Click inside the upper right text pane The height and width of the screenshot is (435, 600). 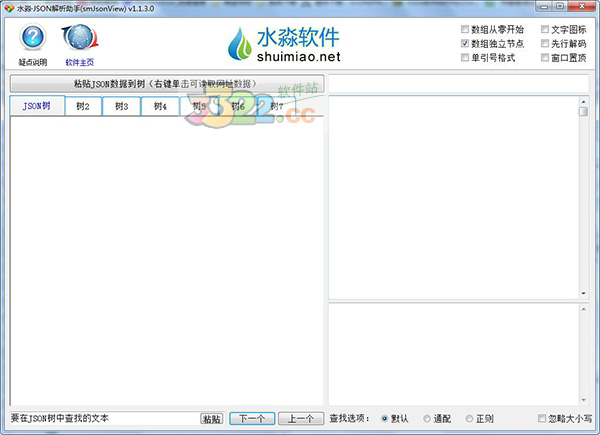click(x=454, y=197)
